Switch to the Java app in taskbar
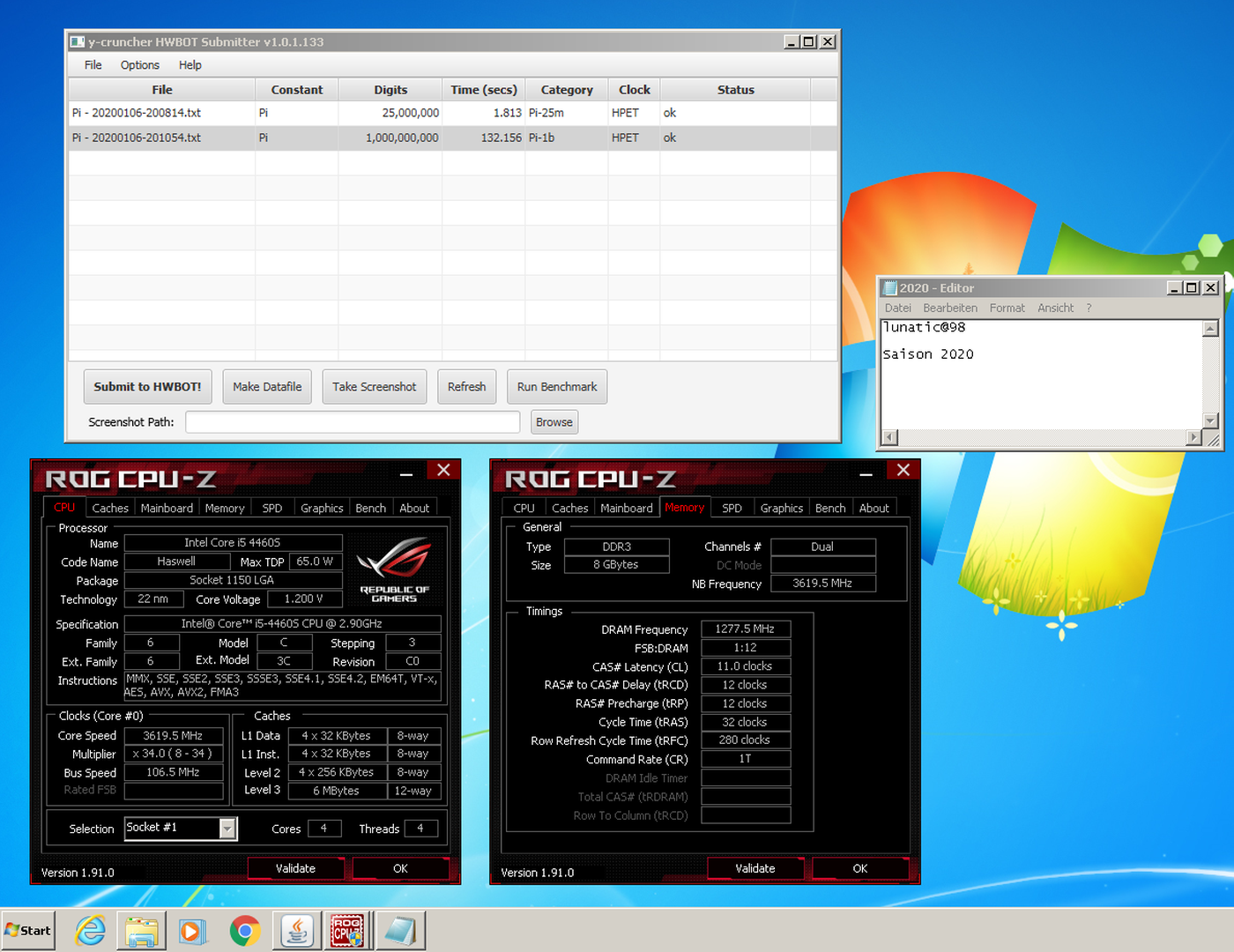Viewport: 1234px width, 952px height. (x=297, y=931)
